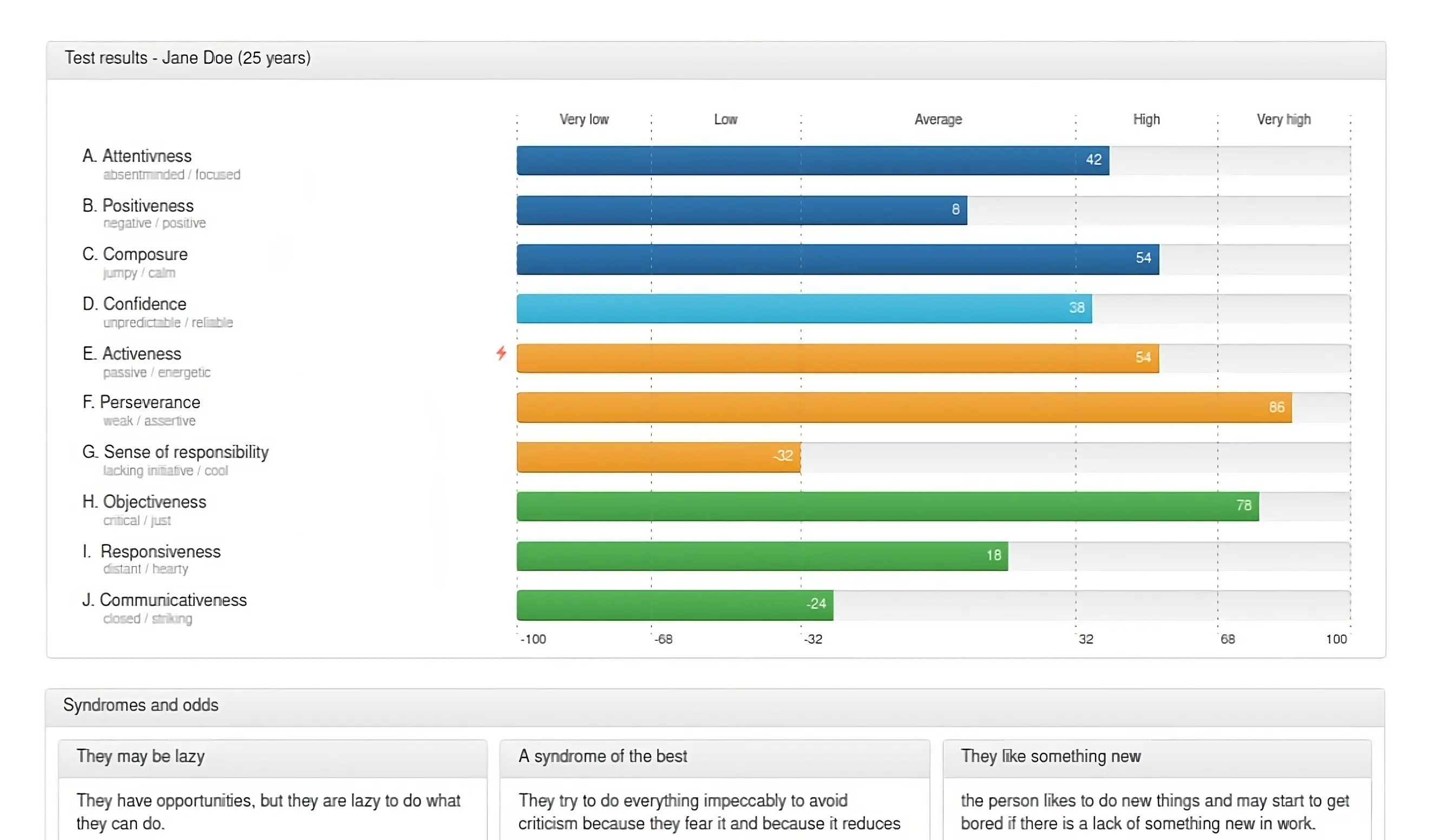Open 'A syndrome of the best' card
1429x840 pixels.
click(602, 757)
